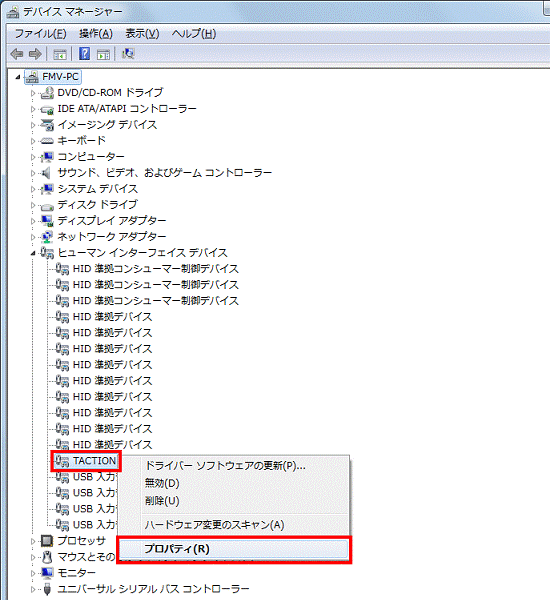Expand the サウンド、ビデオ、およびゲーム コントローラー node
The width and height of the screenshot is (550, 600).
click(x=33, y=173)
